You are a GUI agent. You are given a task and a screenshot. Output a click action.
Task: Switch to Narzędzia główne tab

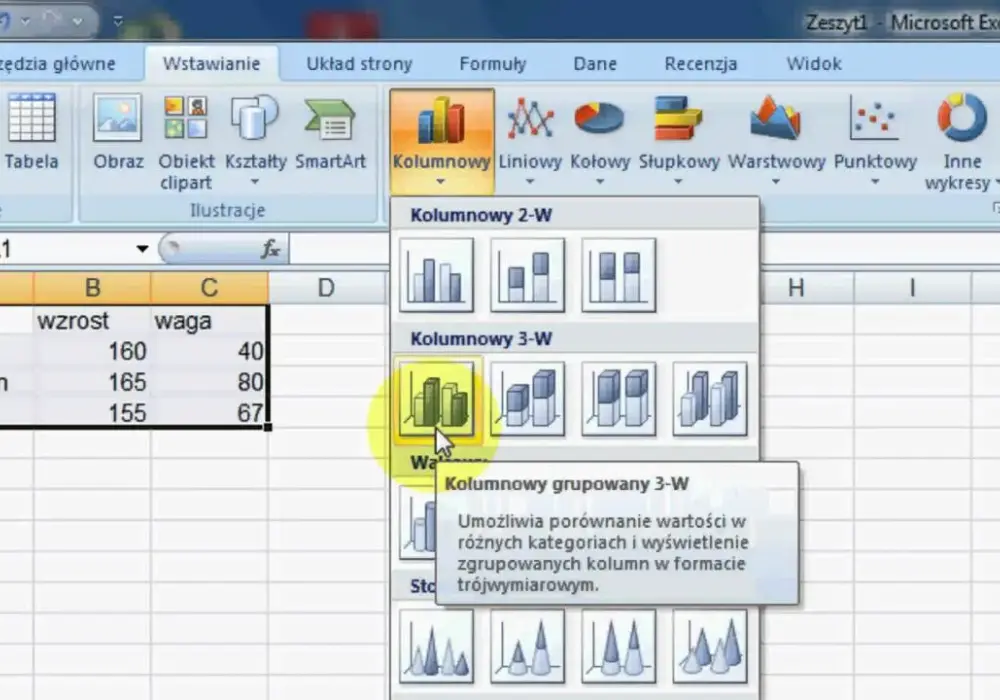pos(57,64)
